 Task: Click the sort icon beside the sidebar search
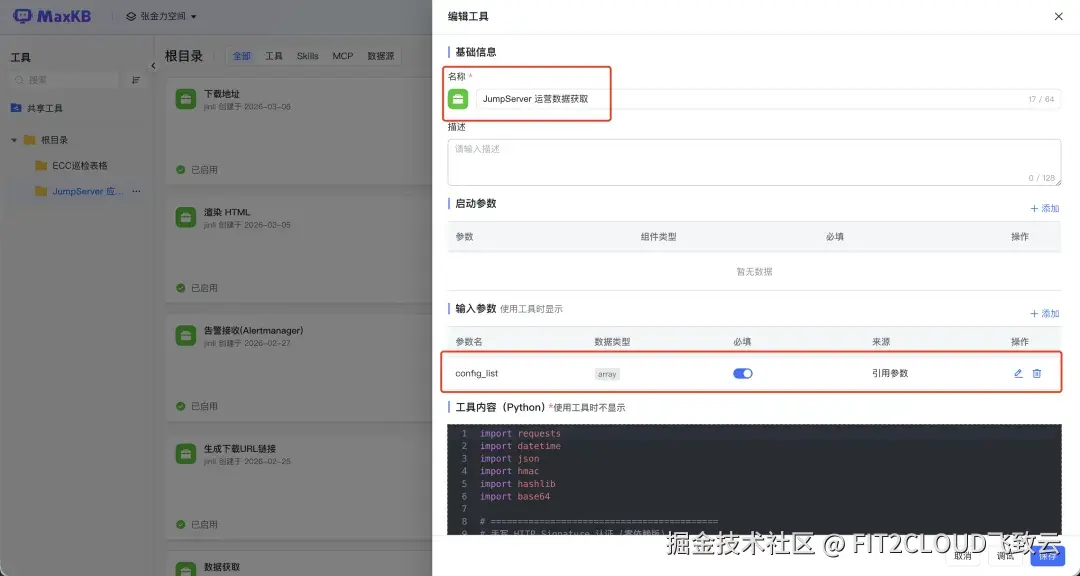pos(136,80)
